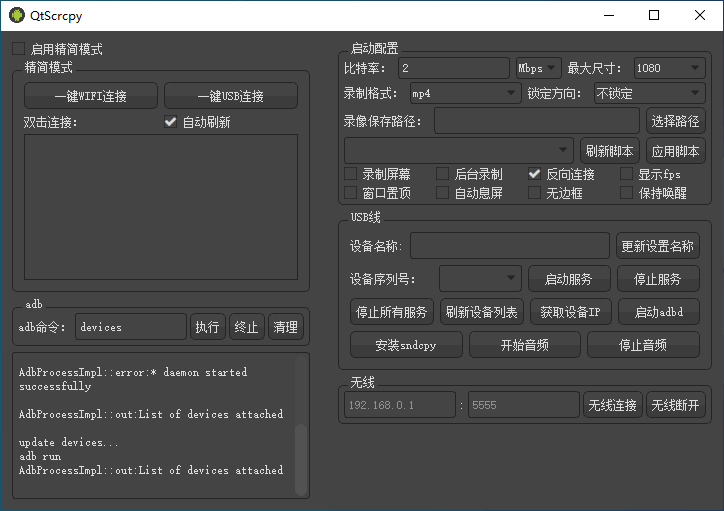Viewport: 724px width, 511px height.
Task: Close the QtScrcpy window
Action: 700,15
